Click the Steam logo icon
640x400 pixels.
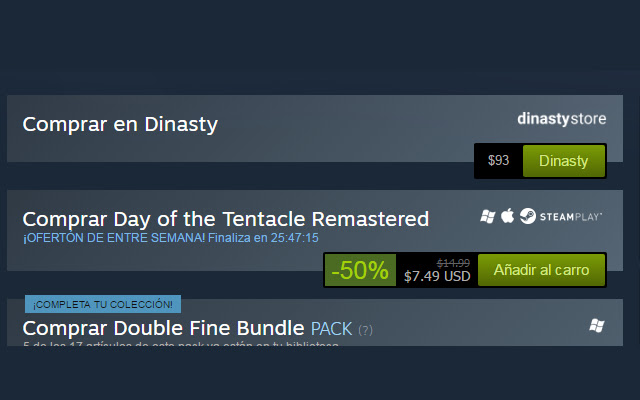point(528,216)
